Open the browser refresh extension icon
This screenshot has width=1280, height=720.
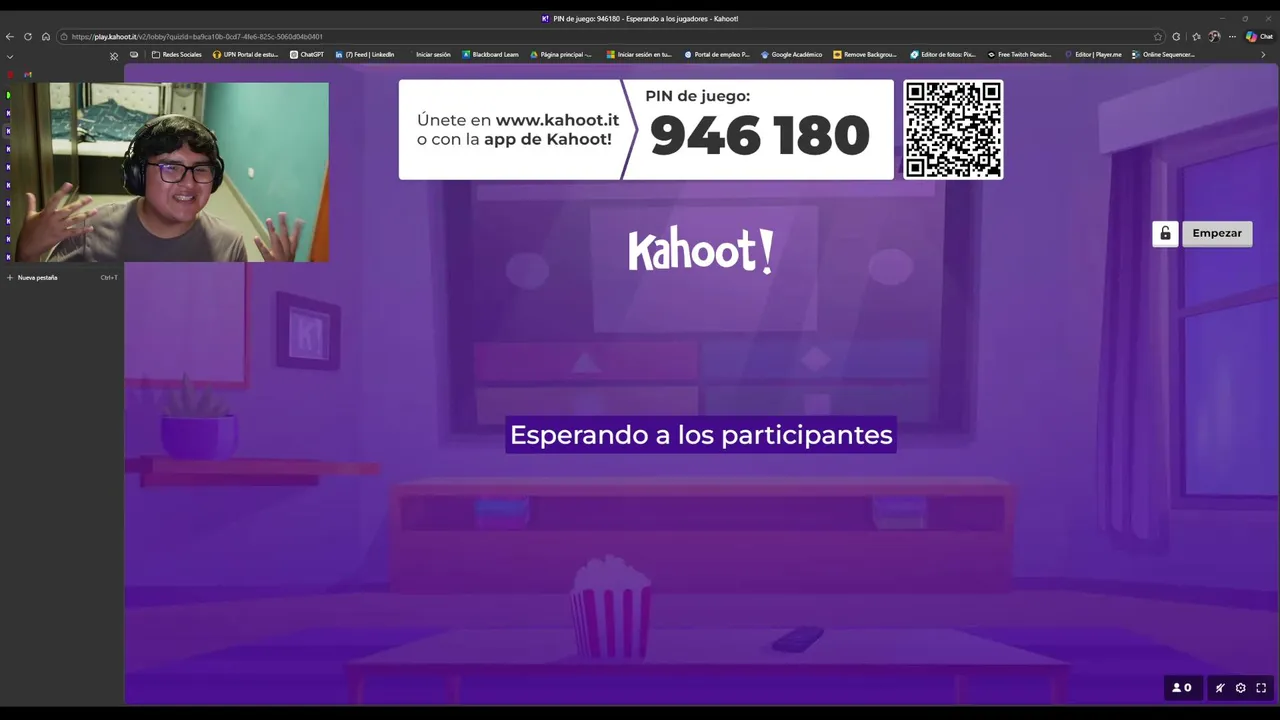(1177, 36)
